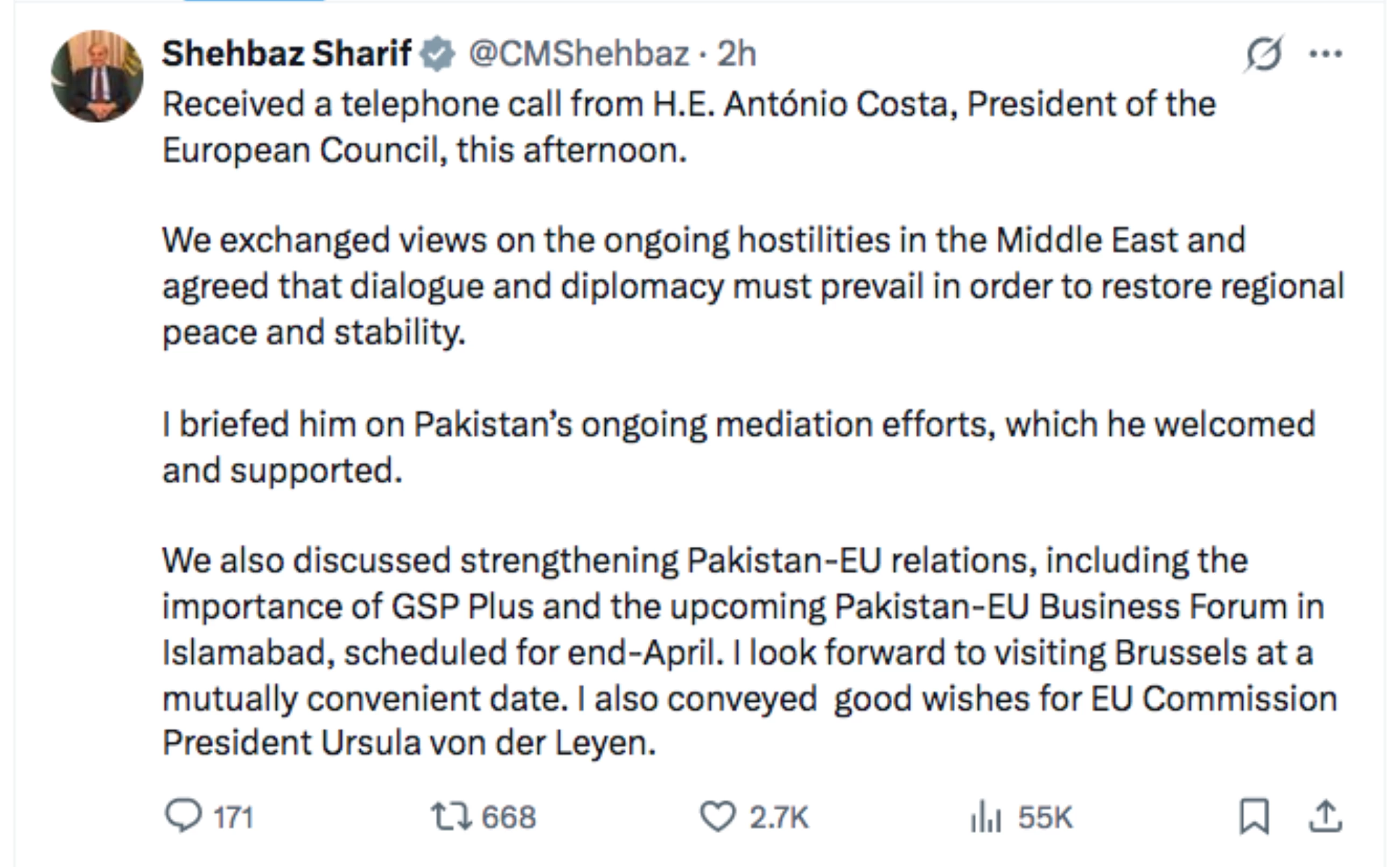The width and height of the screenshot is (1400, 867).
Task: Click the verified badge next to Shehbaz Sharif
Action: [x=437, y=53]
